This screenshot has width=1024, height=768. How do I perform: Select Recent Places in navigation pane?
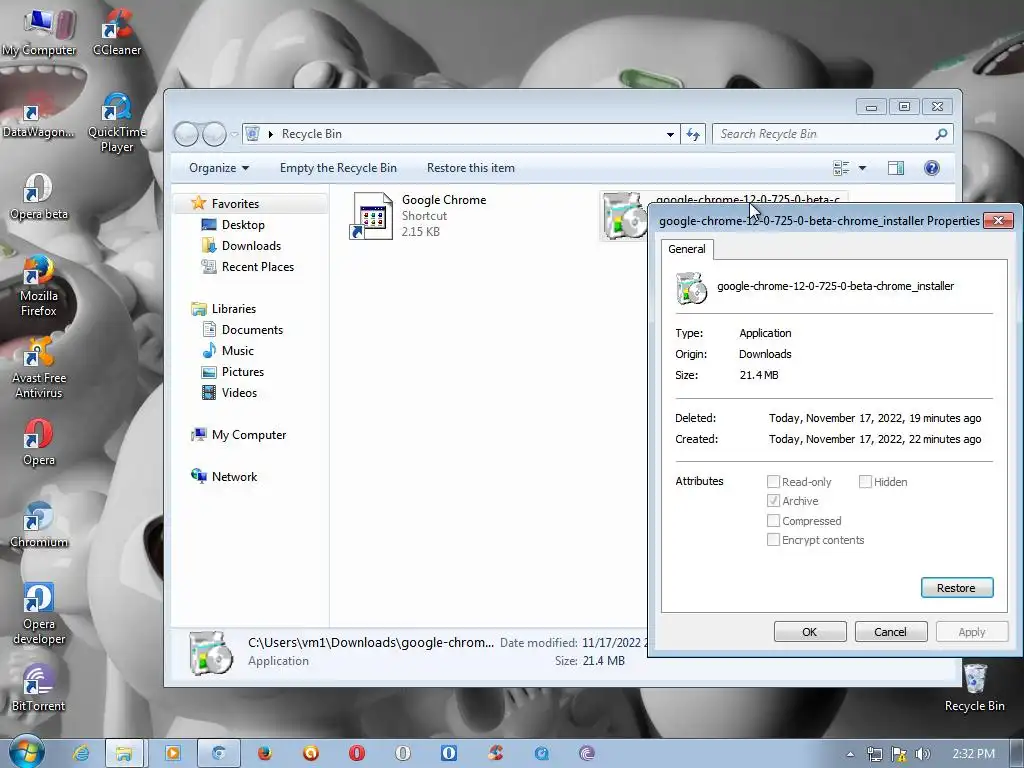click(257, 266)
